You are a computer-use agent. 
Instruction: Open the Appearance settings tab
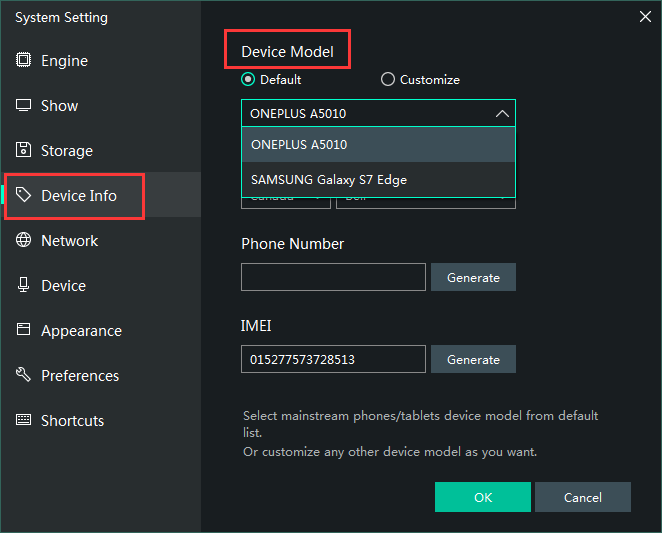pos(81,331)
